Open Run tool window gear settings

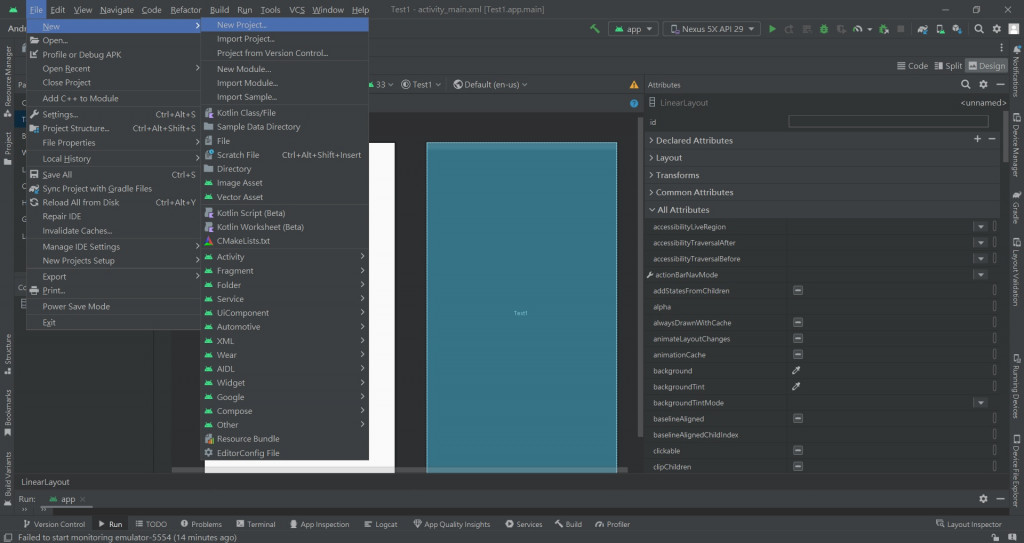click(984, 499)
